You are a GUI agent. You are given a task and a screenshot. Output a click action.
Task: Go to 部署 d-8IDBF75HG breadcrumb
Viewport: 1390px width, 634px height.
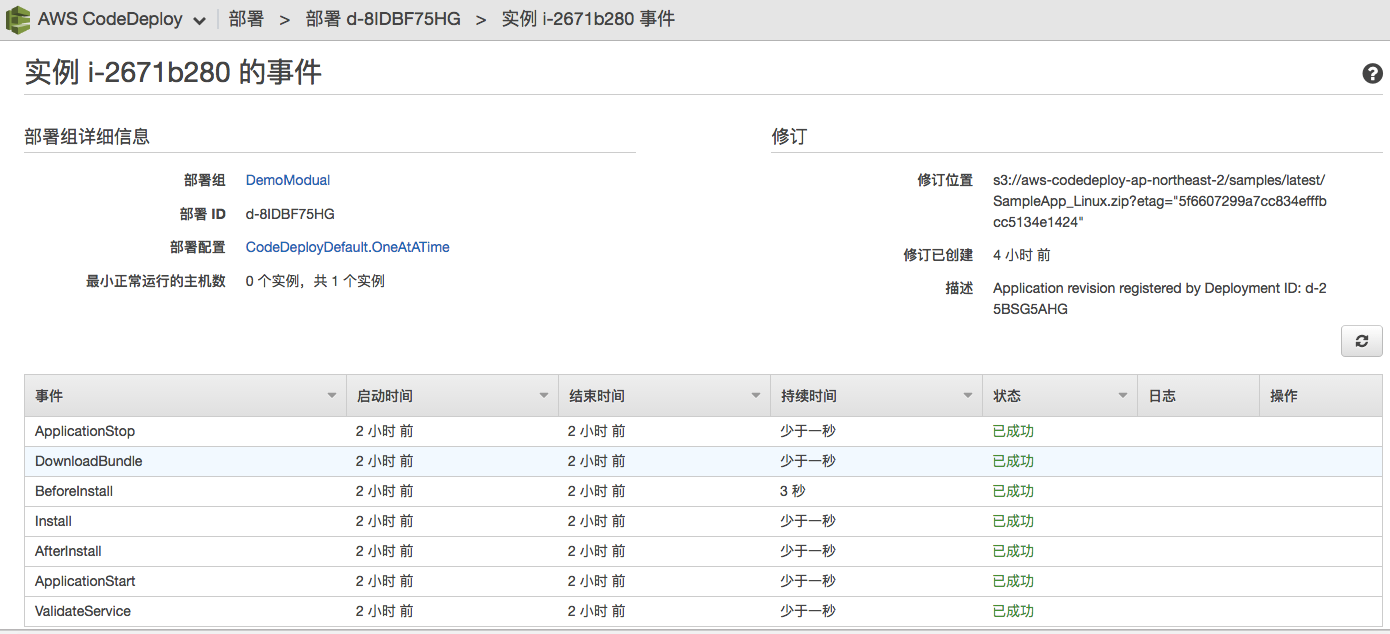pos(383,19)
